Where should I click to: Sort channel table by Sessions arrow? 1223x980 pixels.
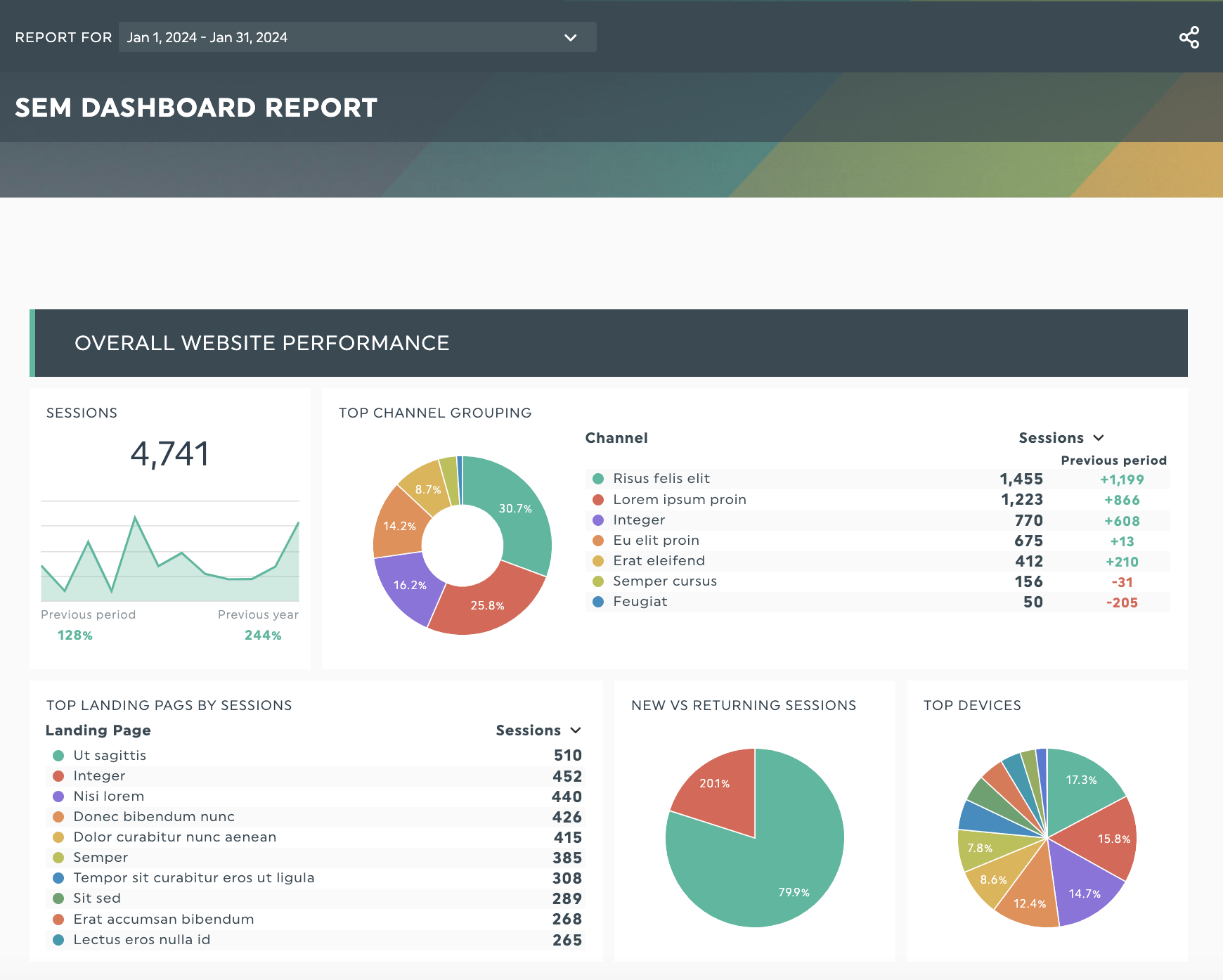[1099, 438]
